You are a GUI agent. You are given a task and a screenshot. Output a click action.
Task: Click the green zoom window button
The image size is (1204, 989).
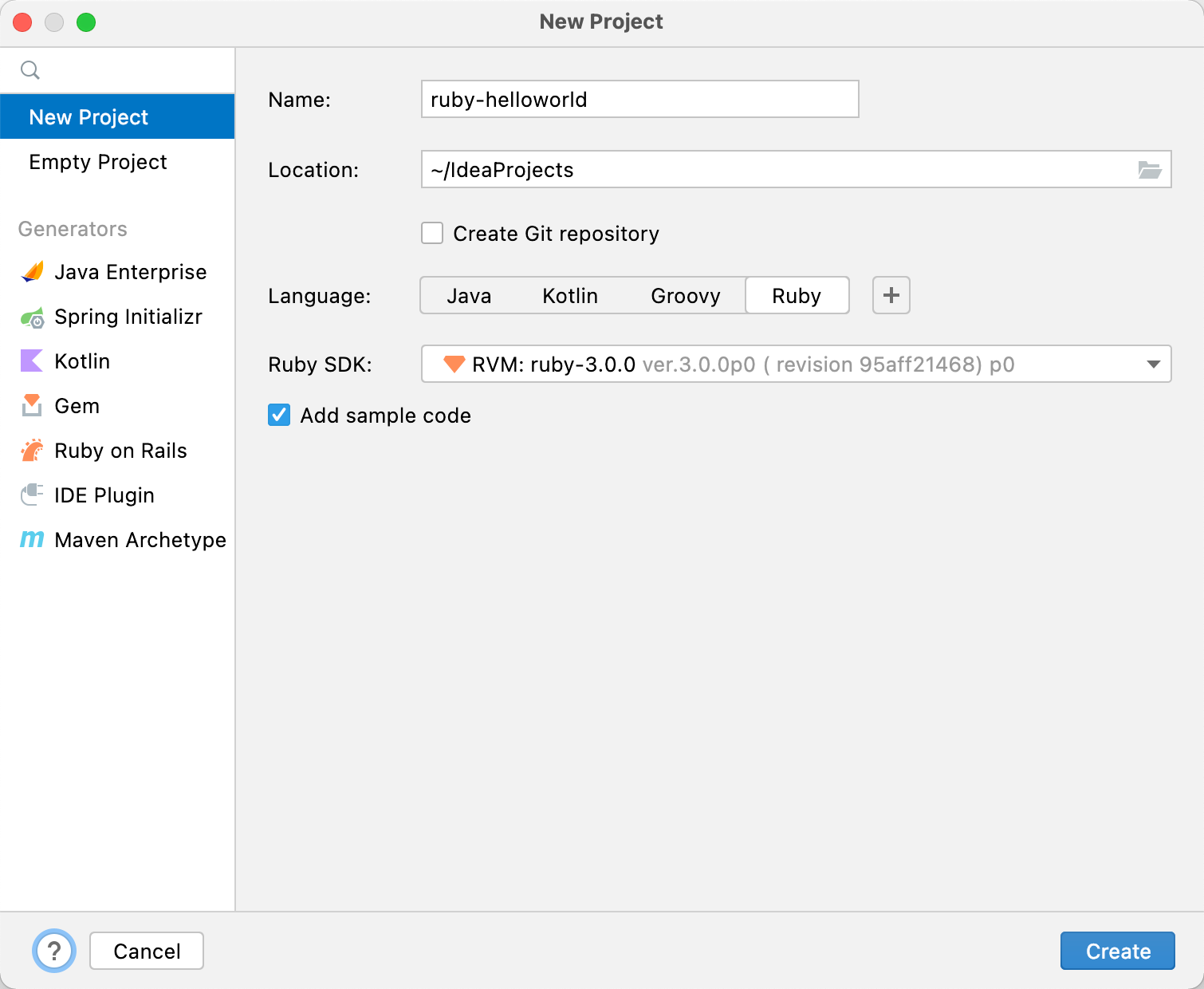[86, 22]
